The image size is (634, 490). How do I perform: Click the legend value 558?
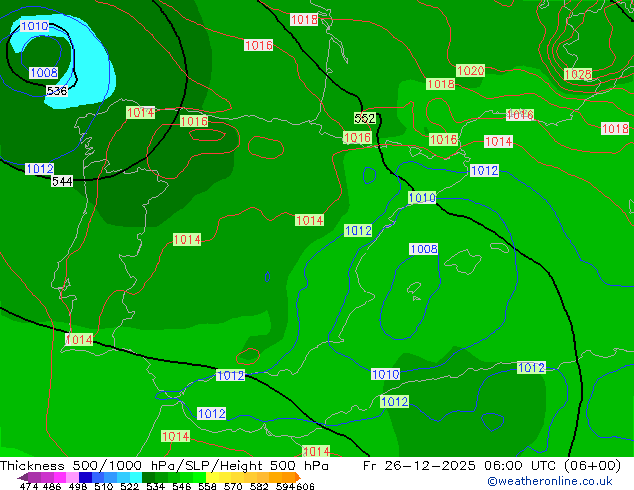coord(207,486)
